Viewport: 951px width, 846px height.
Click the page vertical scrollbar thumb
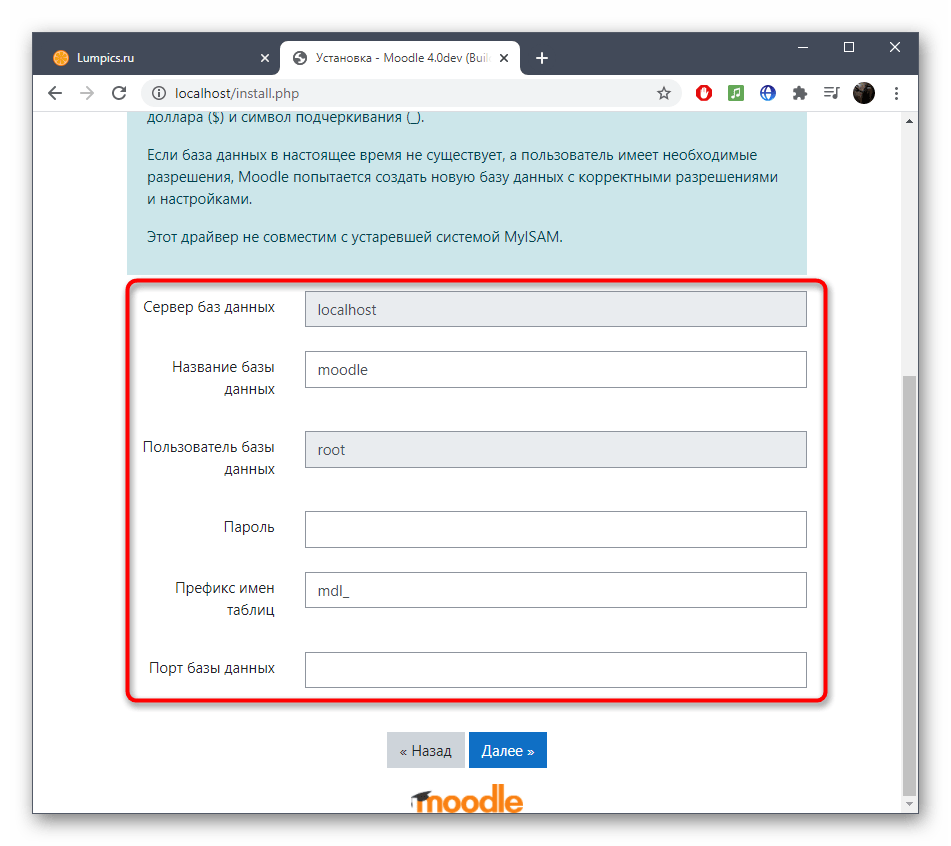[x=909, y=580]
